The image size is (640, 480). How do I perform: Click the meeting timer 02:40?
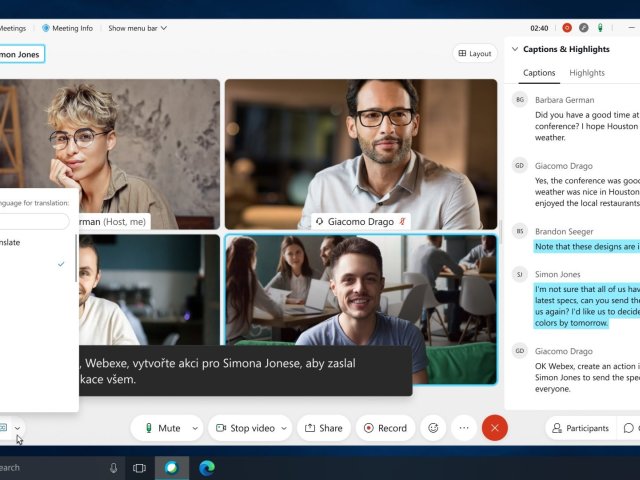(x=539, y=28)
